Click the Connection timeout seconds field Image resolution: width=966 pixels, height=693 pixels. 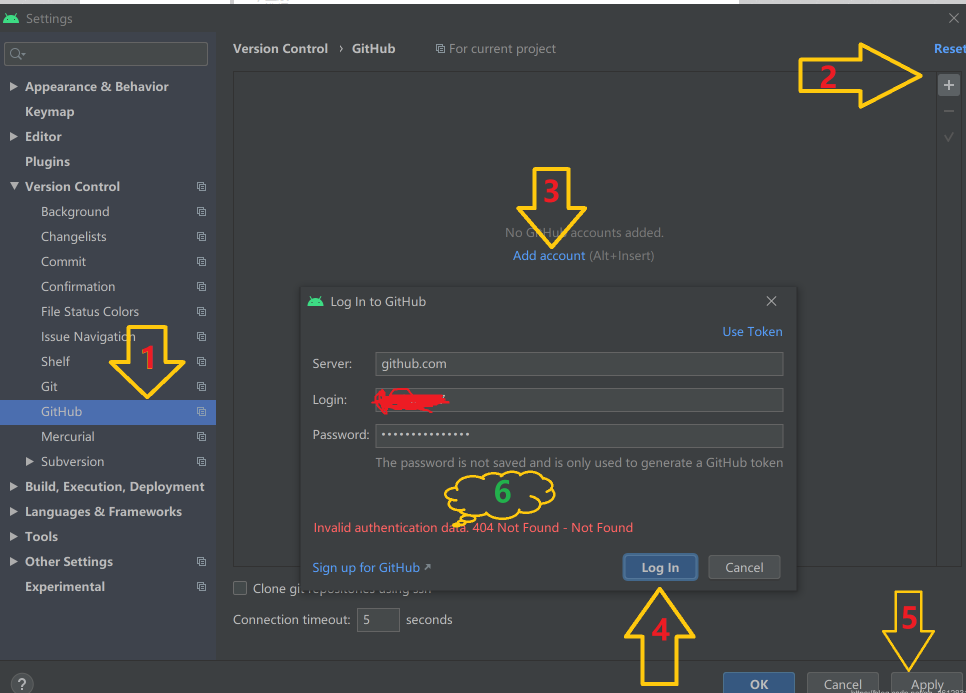pos(378,620)
